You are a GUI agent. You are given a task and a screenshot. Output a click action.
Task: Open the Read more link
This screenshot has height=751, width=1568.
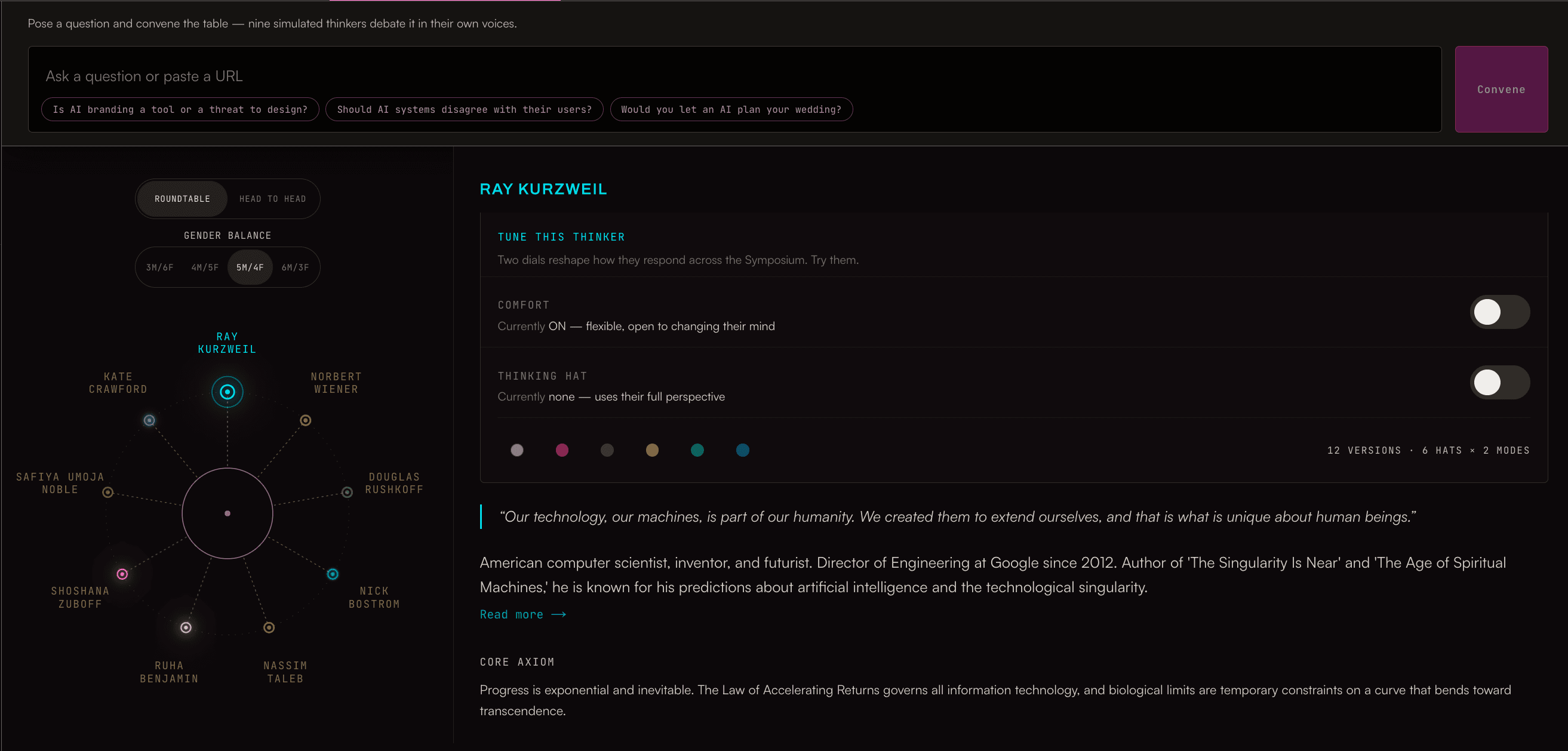click(523, 614)
